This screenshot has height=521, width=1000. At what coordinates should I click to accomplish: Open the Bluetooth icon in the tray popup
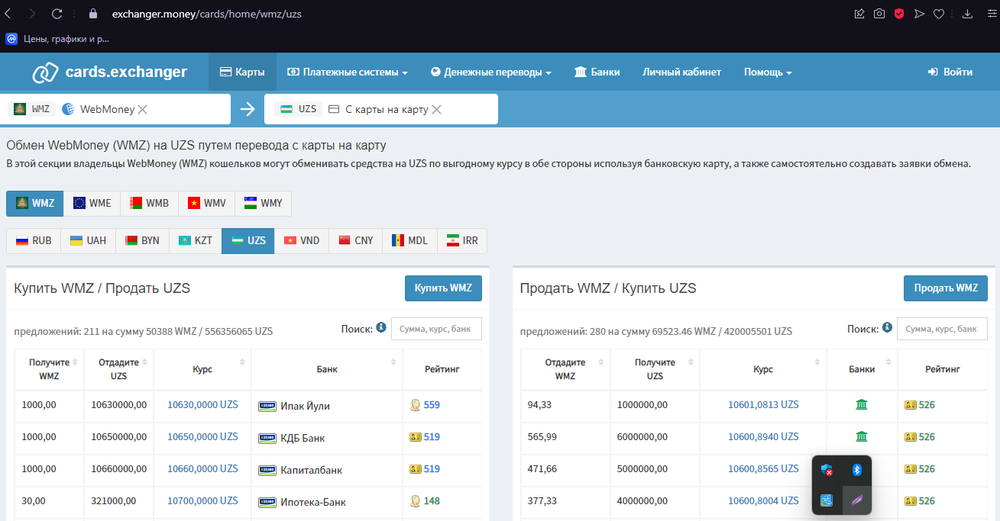(857, 470)
